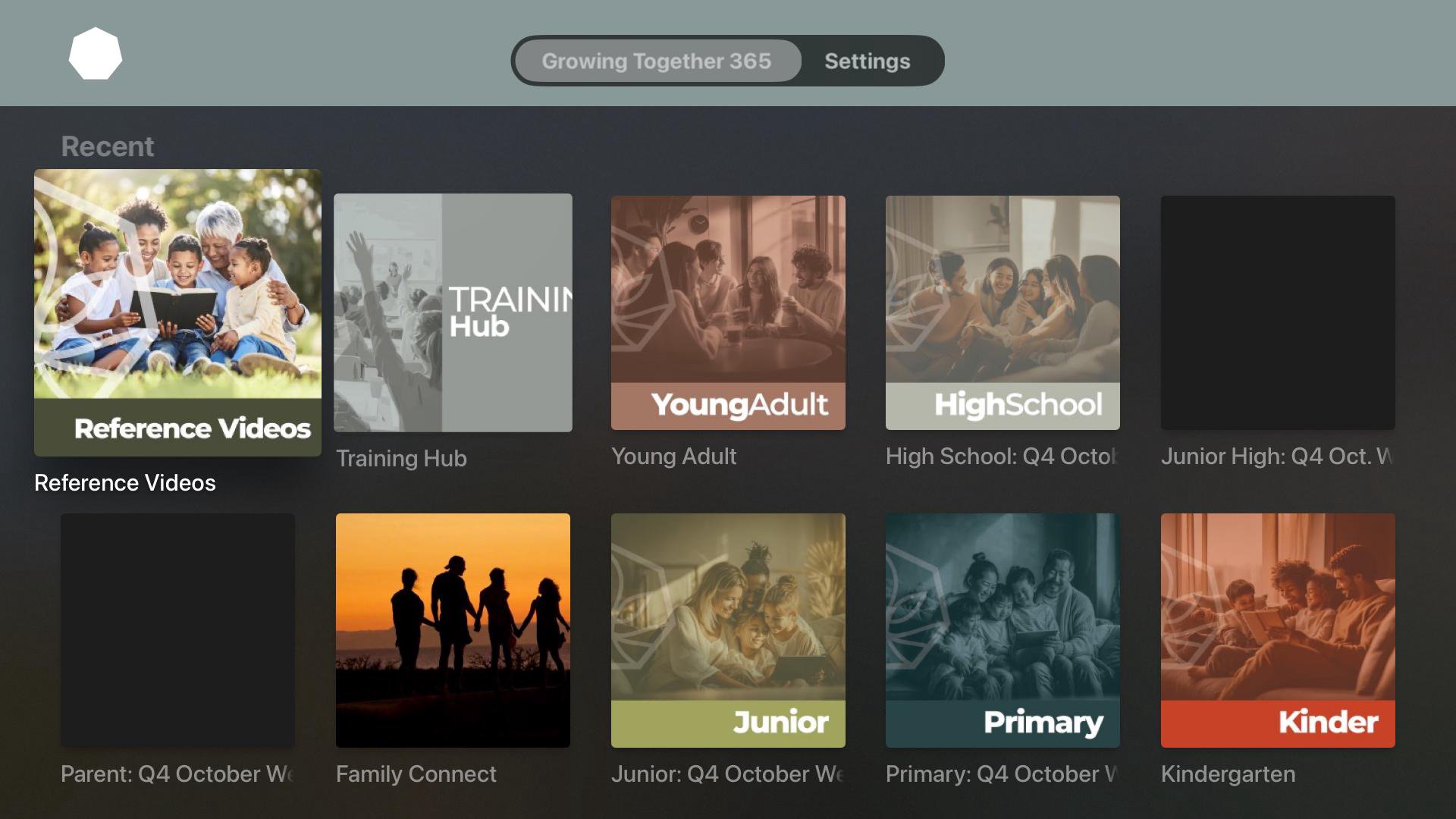Select the Kinder tile image
Image resolution: width=1456 pixels, height=819 pixels.
point(1278,630)
